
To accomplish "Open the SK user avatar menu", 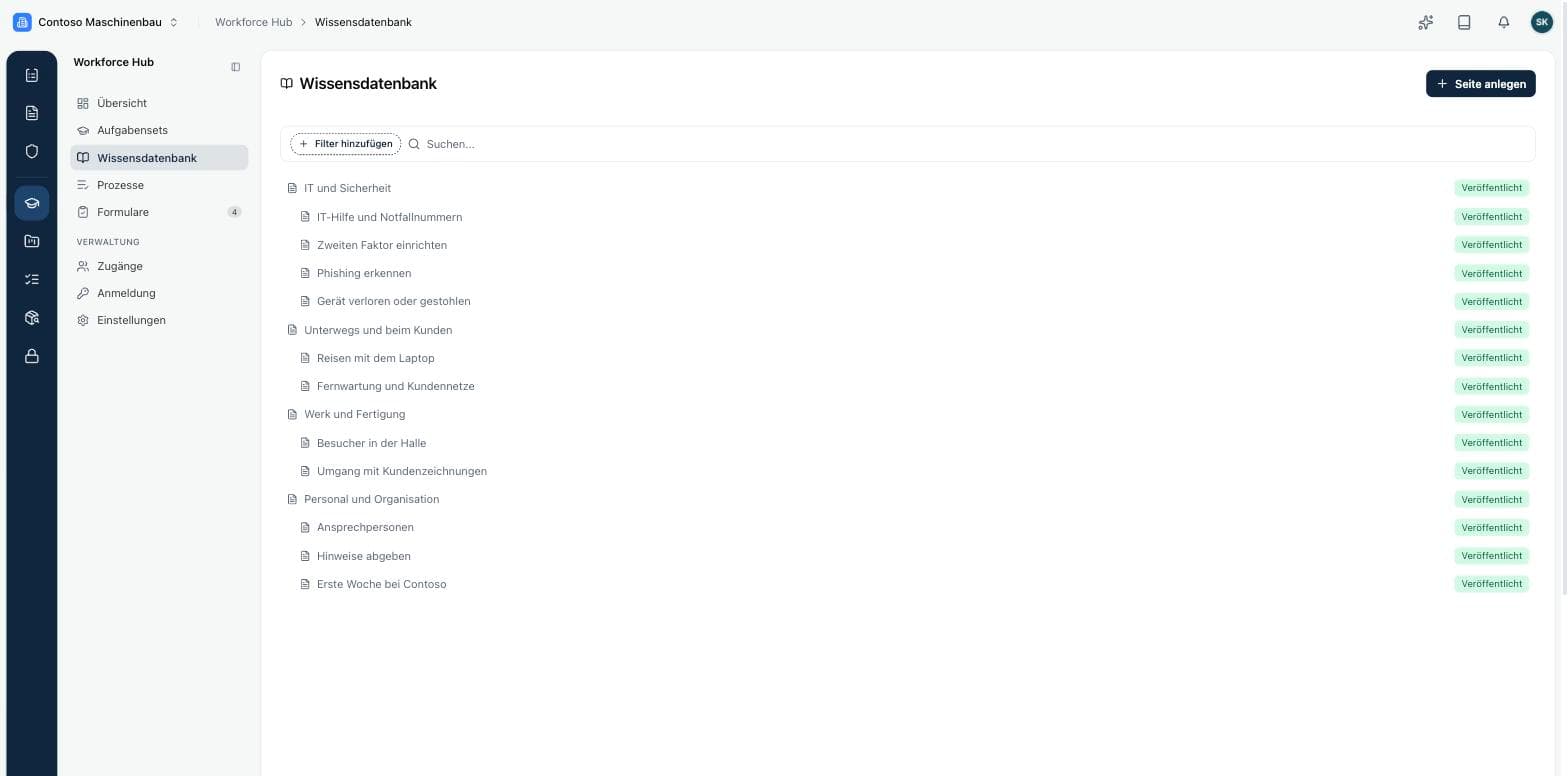I will pos(1542,22).
